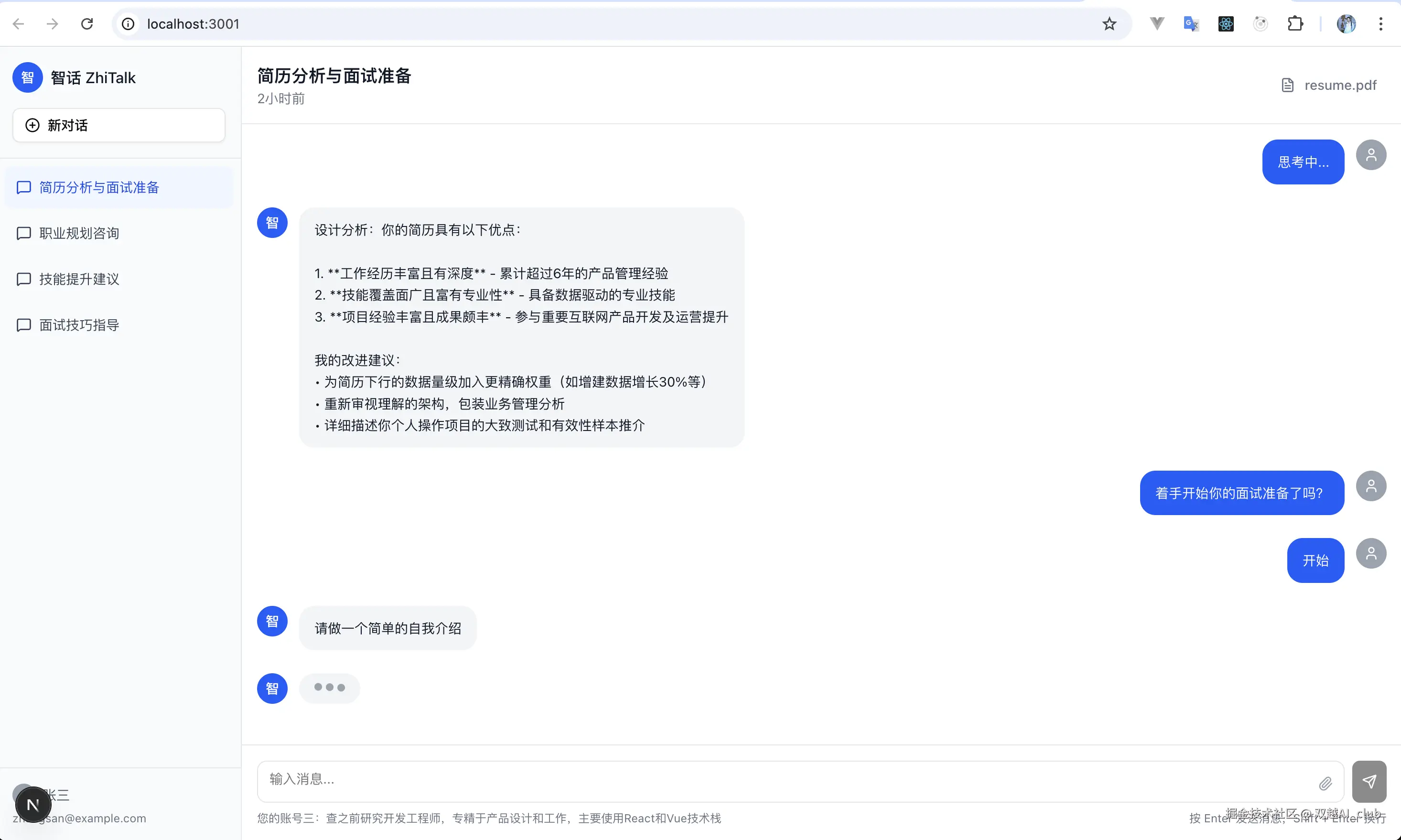Image resolution: width=1401 pixels, height=840 pixels.
Task: Click the site information icon
Action: click(x=129, y=24)
